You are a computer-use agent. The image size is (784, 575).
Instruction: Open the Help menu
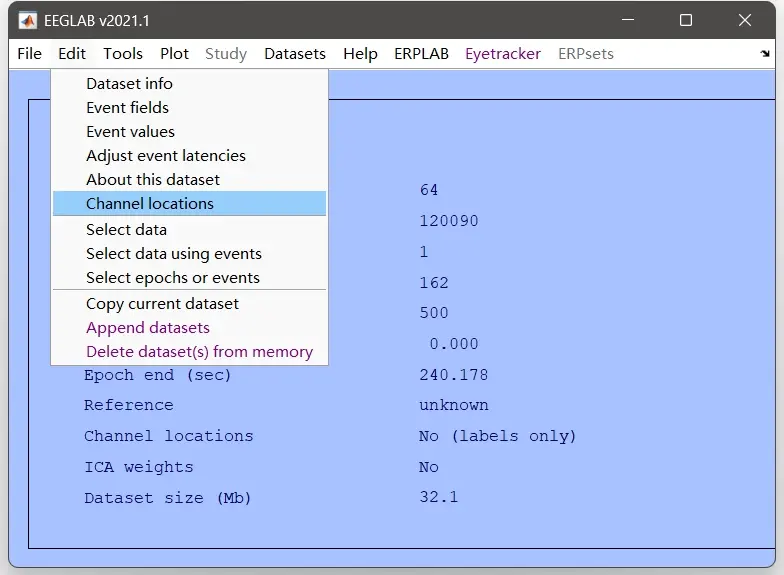pyautogui.click(x=360, y=54)
